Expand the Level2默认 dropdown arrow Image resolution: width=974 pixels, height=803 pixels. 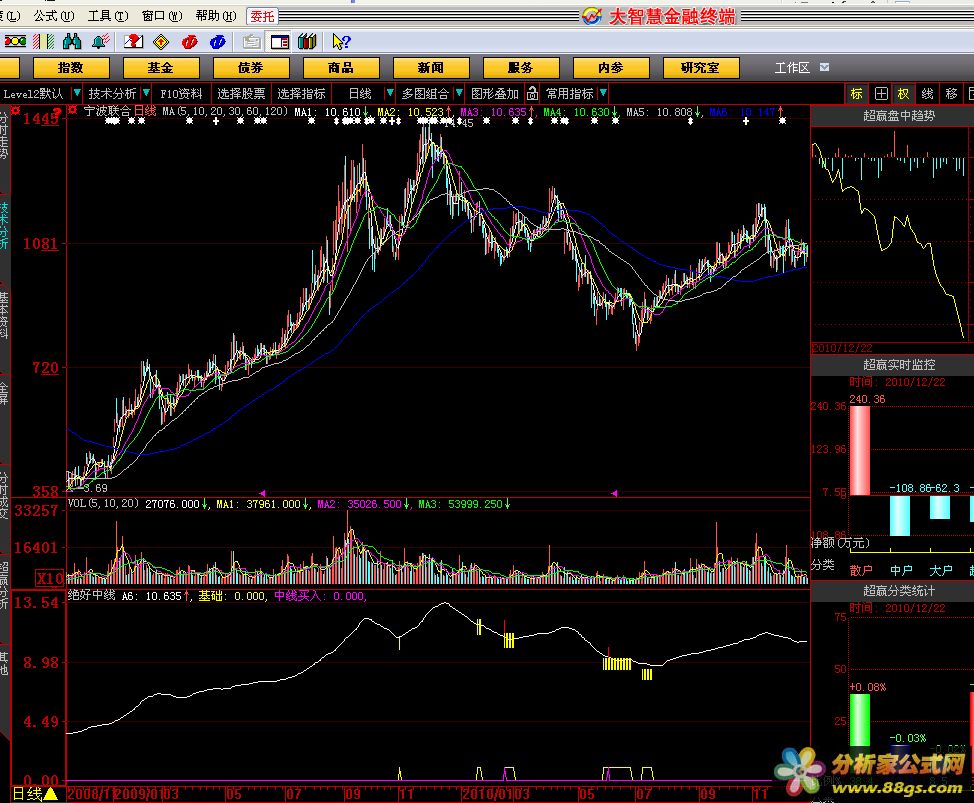[76, 93]
